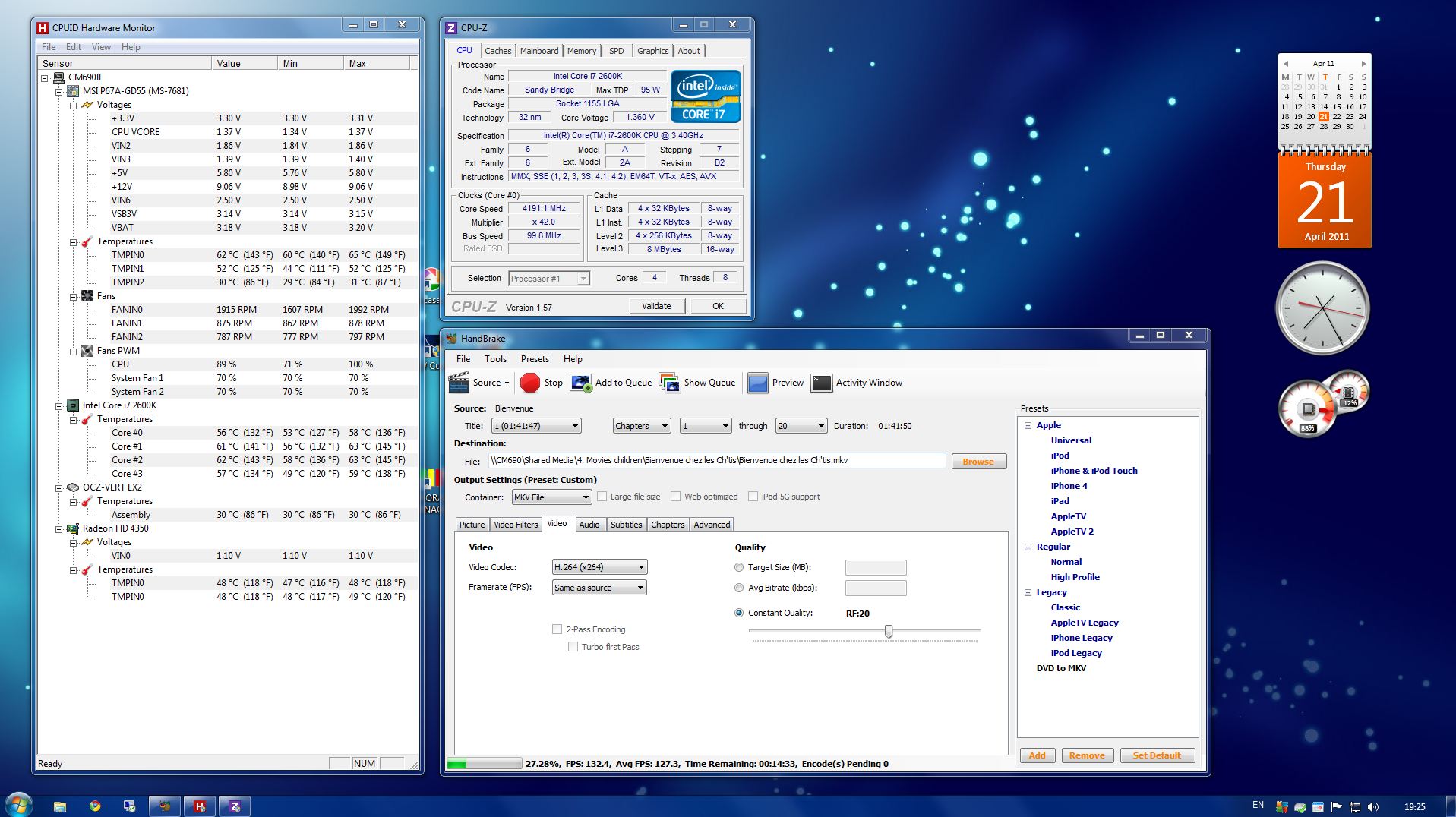Enable the Turbo first Pass checkbox
1456x817 pixels.
pos(573,647)
